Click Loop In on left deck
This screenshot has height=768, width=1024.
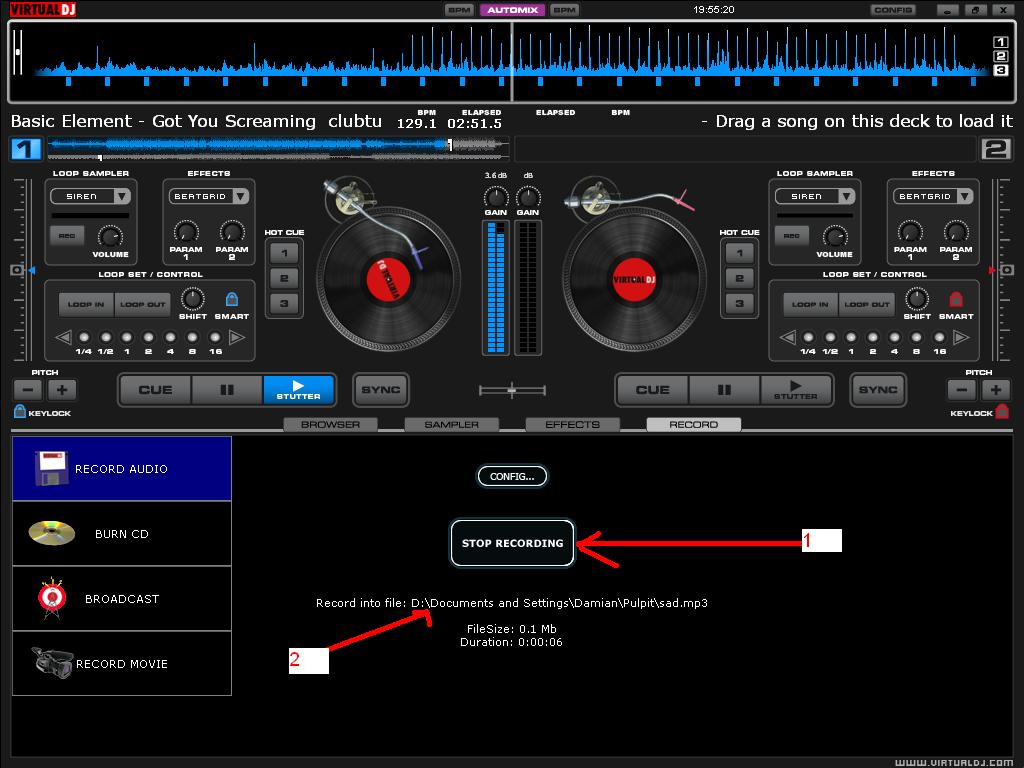86,304
